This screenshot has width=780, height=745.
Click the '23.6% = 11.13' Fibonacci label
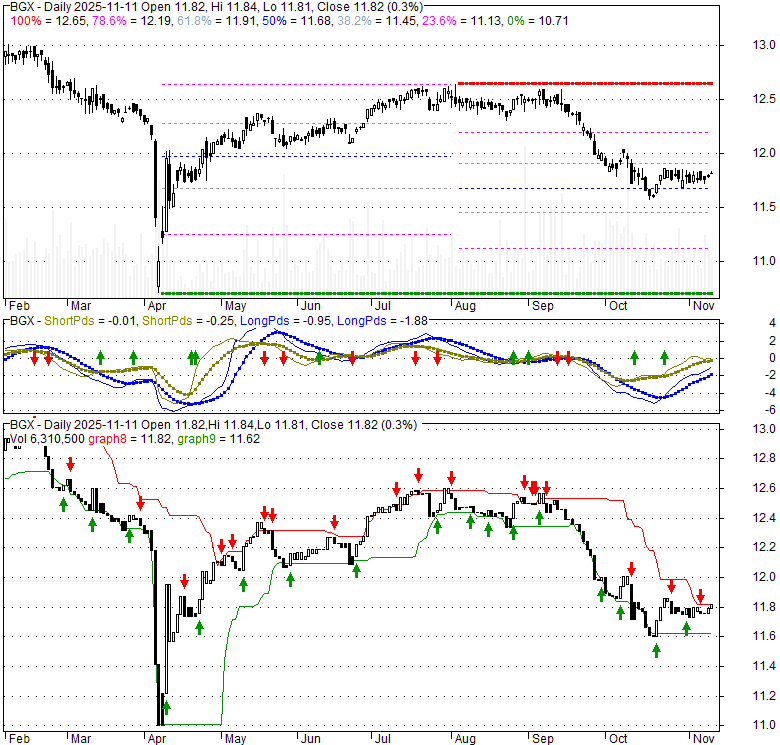point(461,21)
